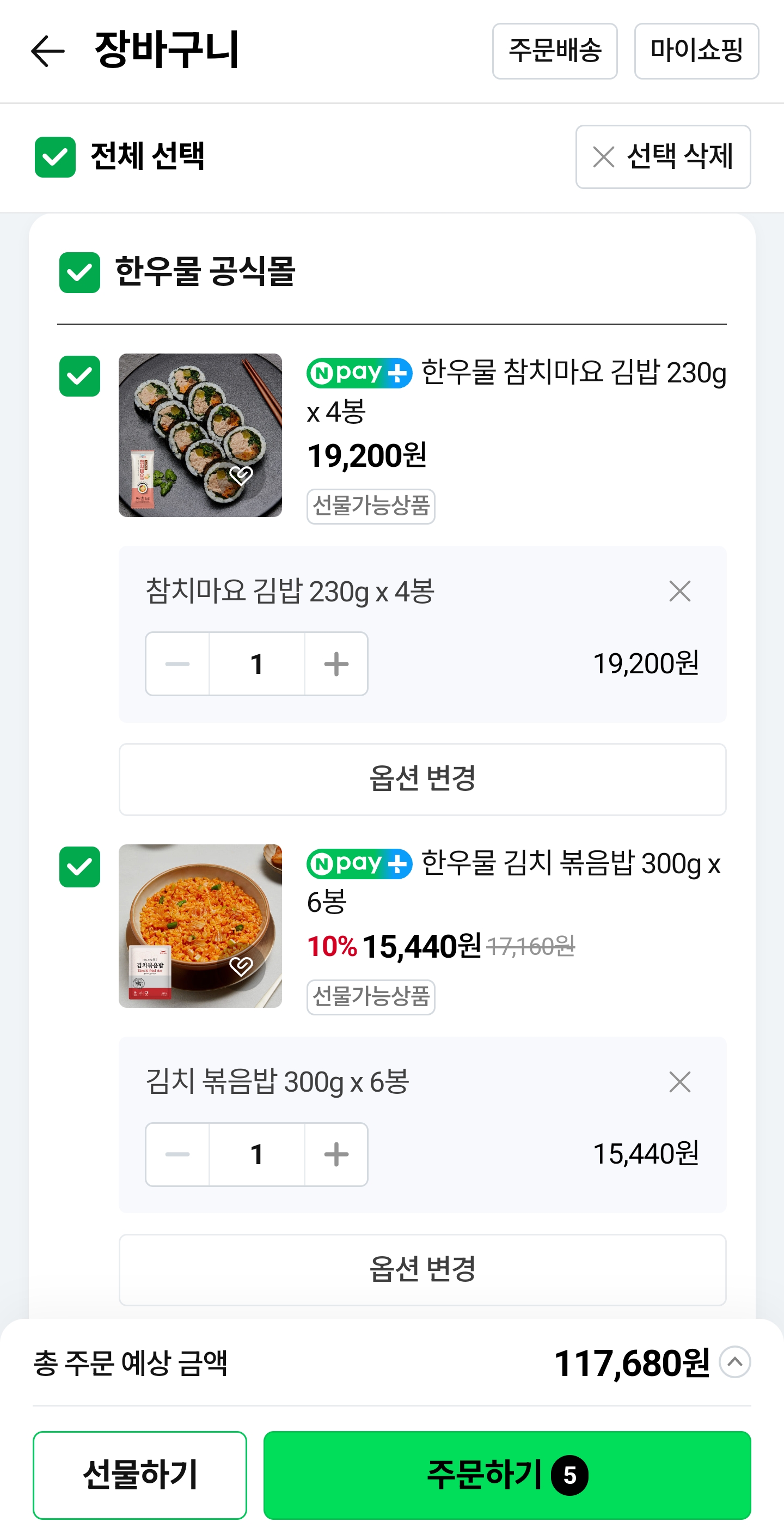Remove the 참치마요 김밥 option with X

pyautogui.click(x=679, y=591)
